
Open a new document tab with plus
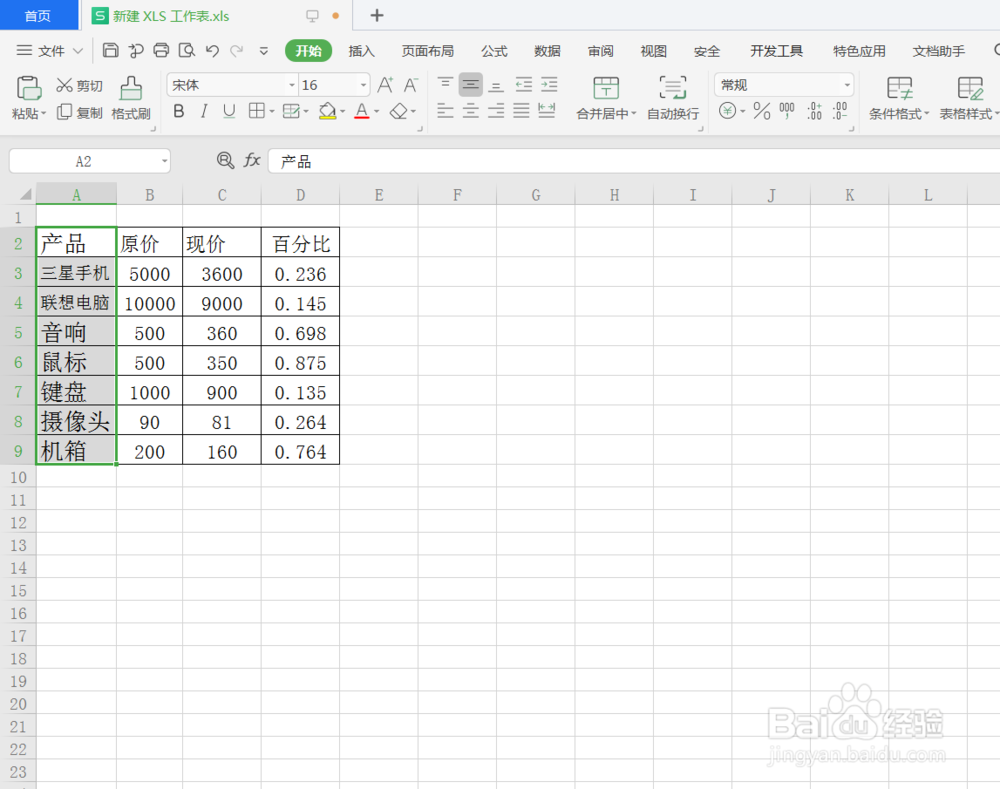pos(377,15)
